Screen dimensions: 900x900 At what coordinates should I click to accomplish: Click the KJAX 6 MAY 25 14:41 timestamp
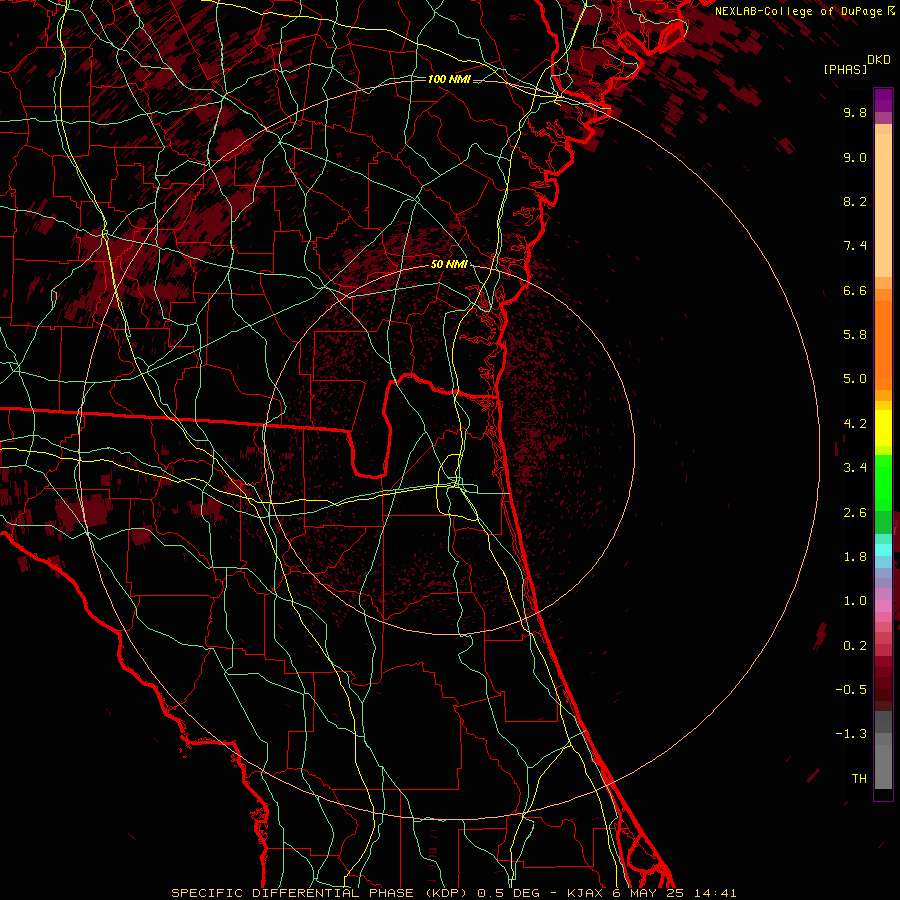651,893
